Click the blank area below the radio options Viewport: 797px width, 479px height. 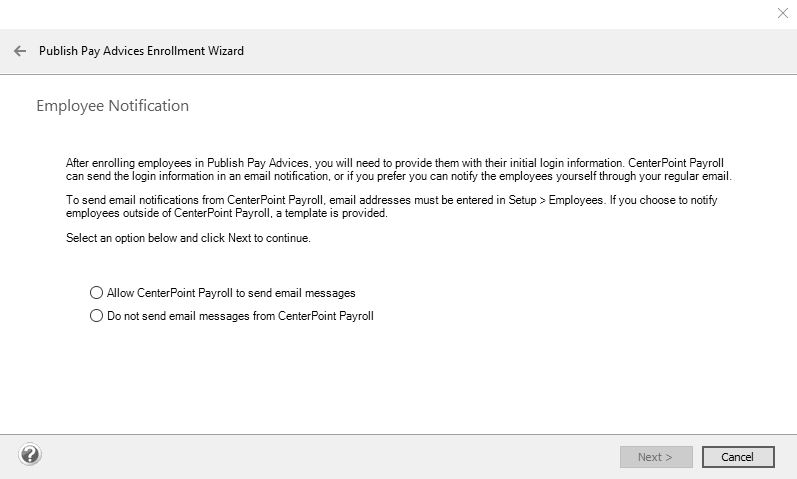[x=400, y=380]
